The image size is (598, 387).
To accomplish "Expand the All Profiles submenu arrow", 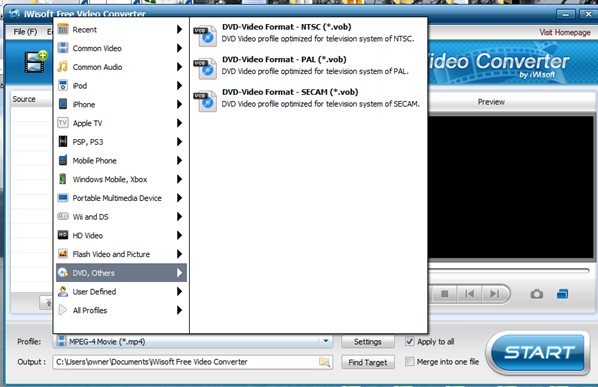I will [179, 310].
